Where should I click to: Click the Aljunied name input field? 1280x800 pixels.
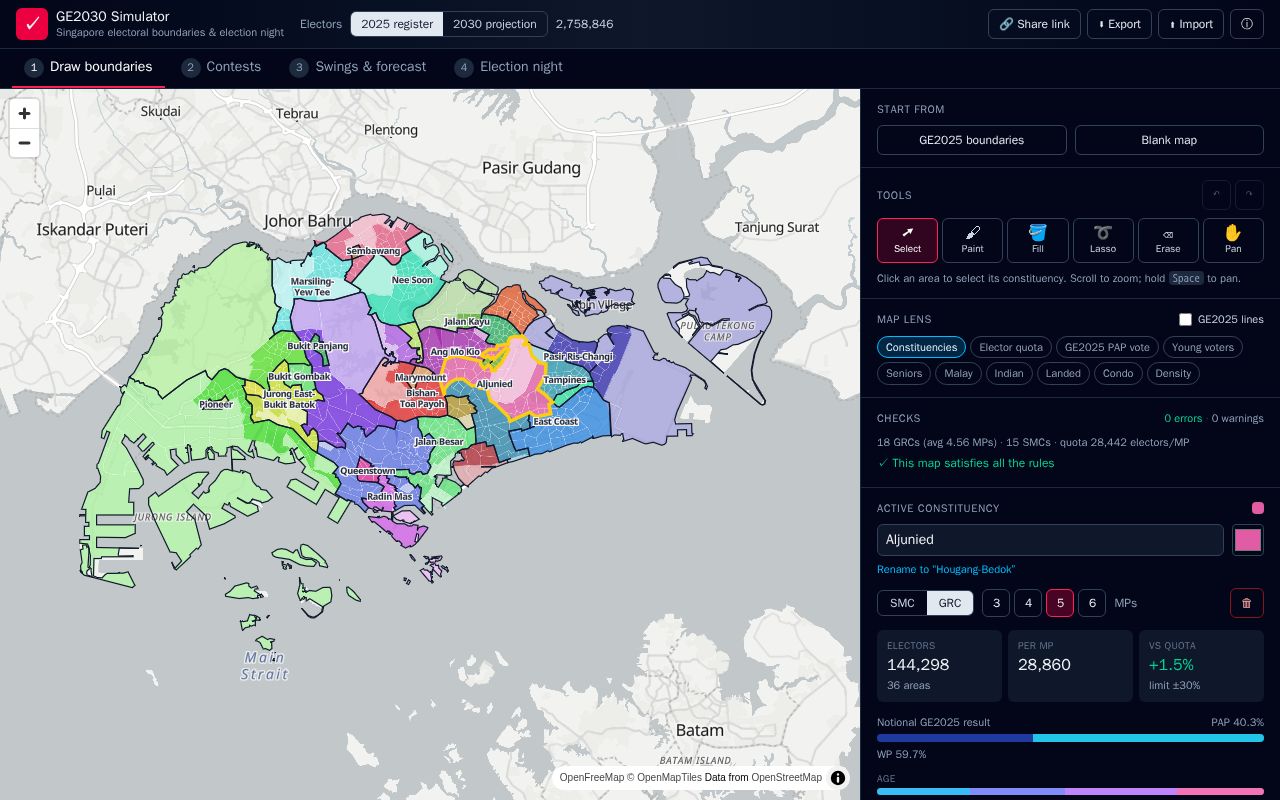(x=1050, y=540)
